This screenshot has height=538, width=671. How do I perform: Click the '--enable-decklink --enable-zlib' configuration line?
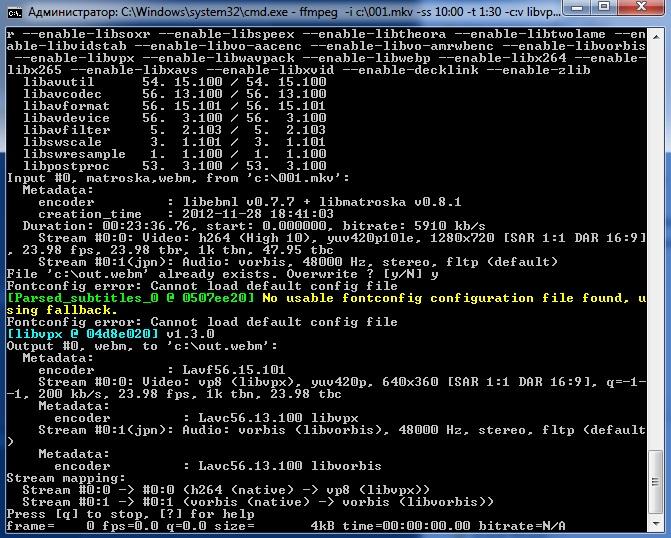tap(299, 70)
